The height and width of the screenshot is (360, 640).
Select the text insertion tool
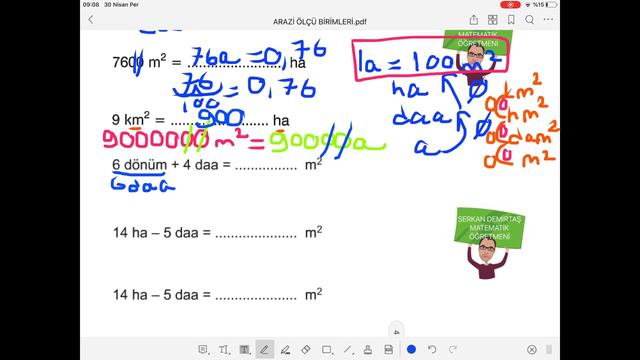[x=223, y=349]
